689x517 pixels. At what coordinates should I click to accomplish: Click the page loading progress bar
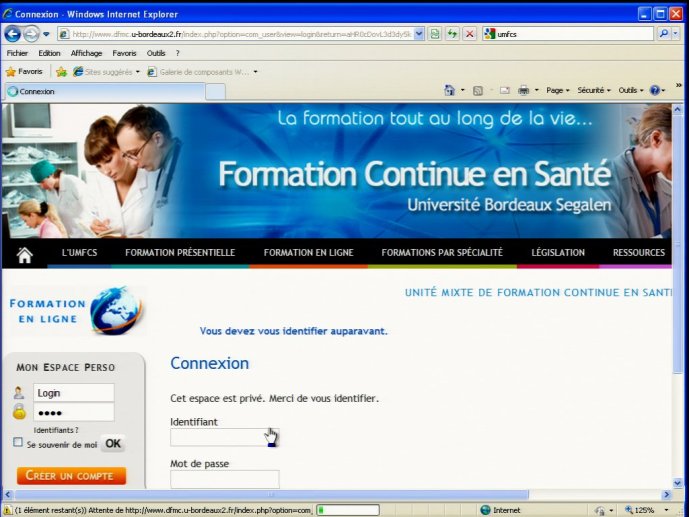tap(348, 510)
